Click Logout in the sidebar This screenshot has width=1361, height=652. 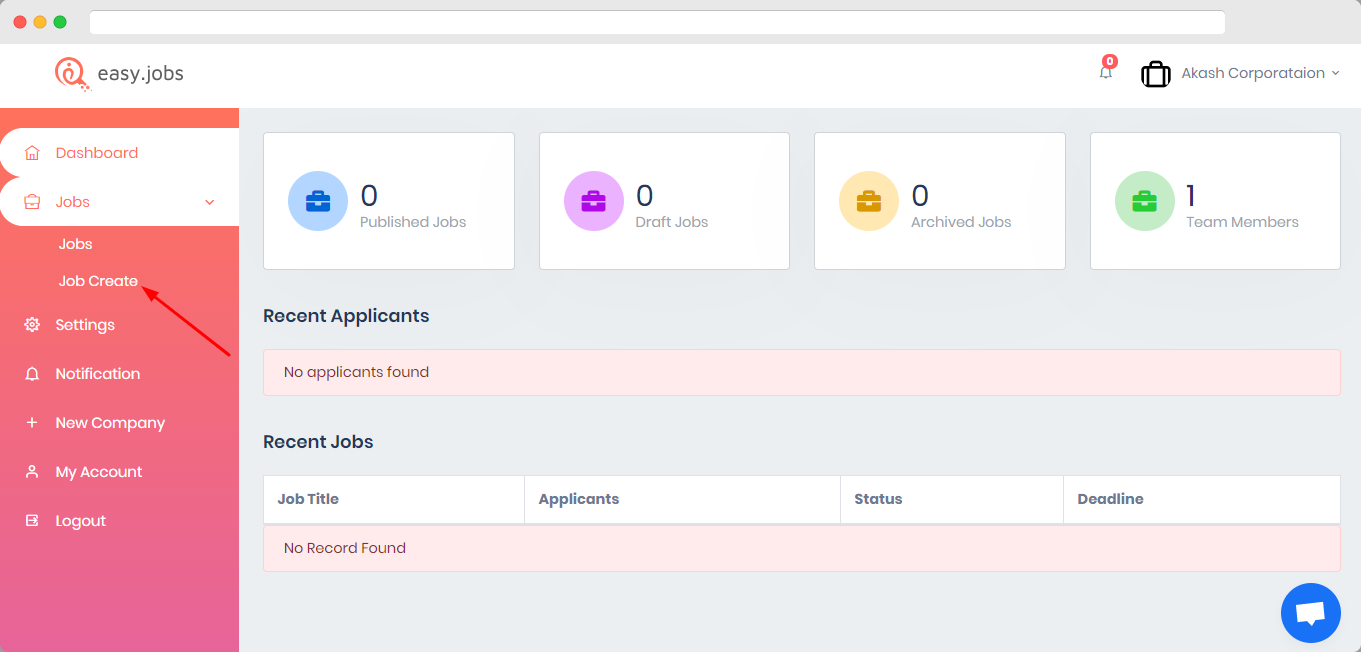coord(81,521)
